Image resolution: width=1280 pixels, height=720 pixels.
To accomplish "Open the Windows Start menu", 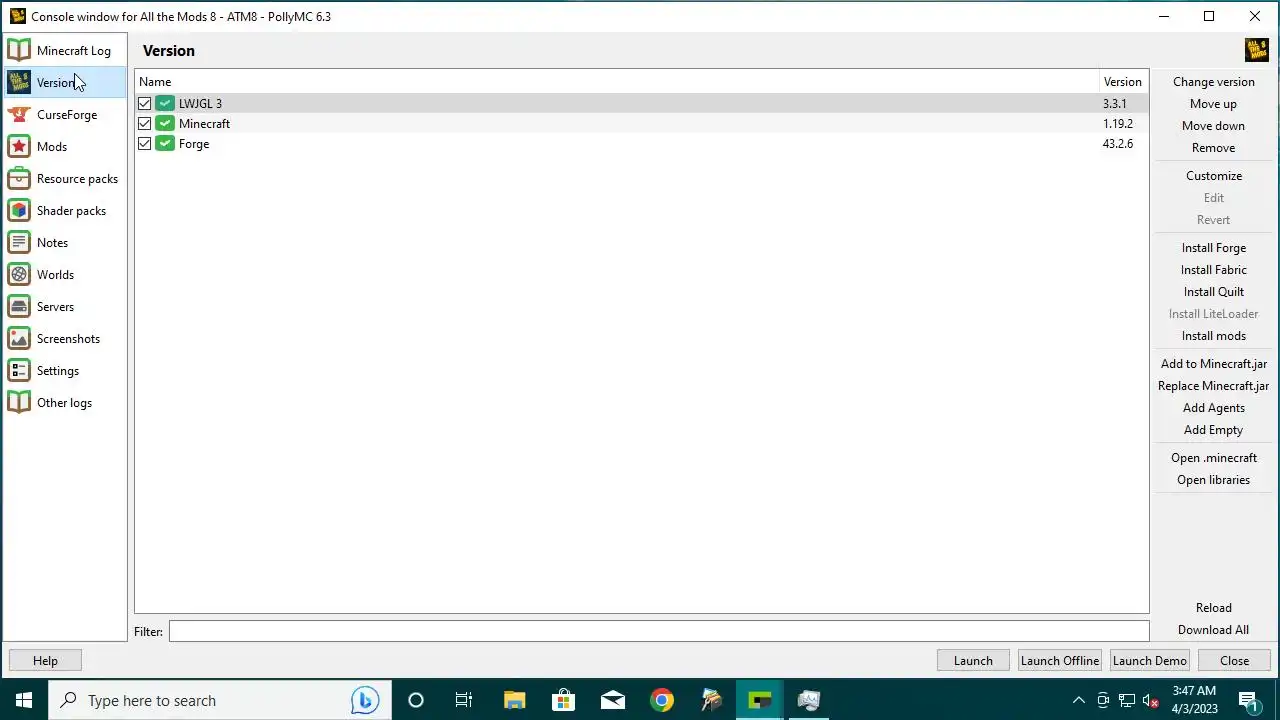I will [24, 700].
